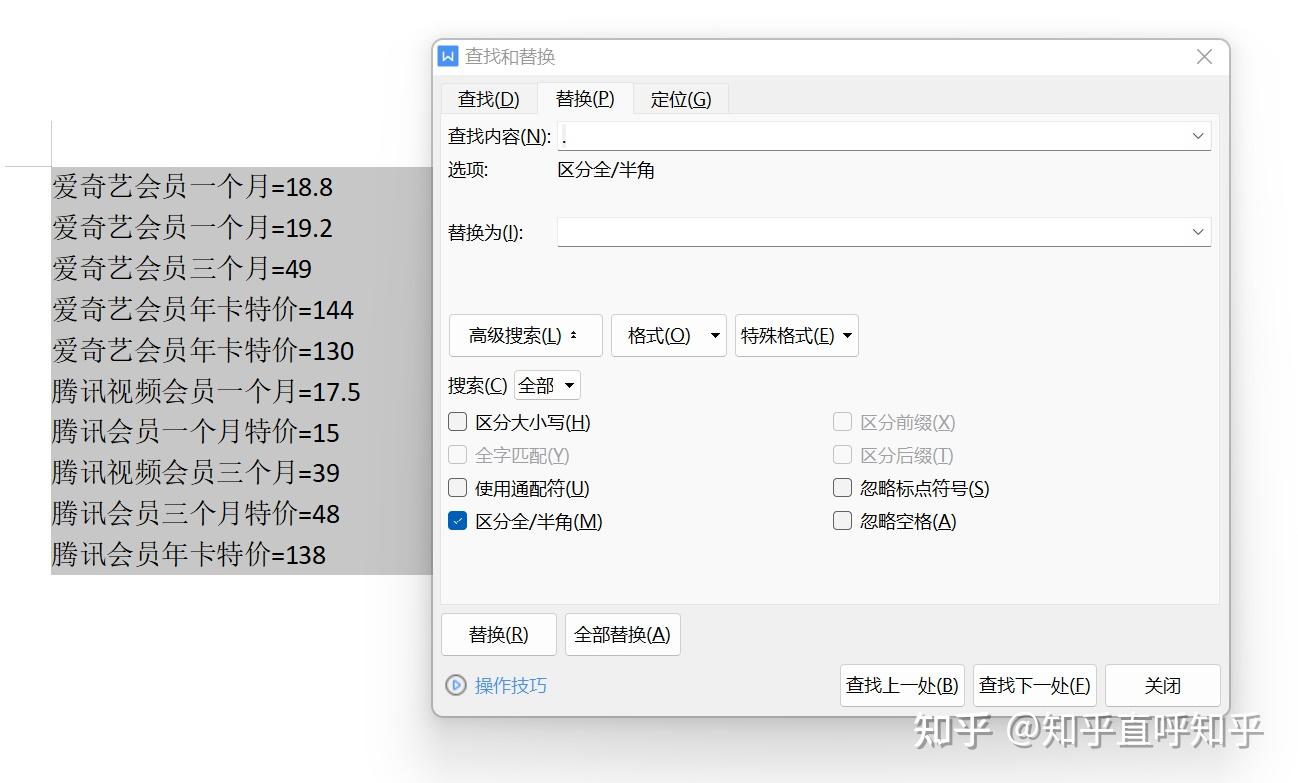This screenshot has height=783, width=1298.
Task: Click the WPS Writer icon in dialog title
Action: (449, 56)
